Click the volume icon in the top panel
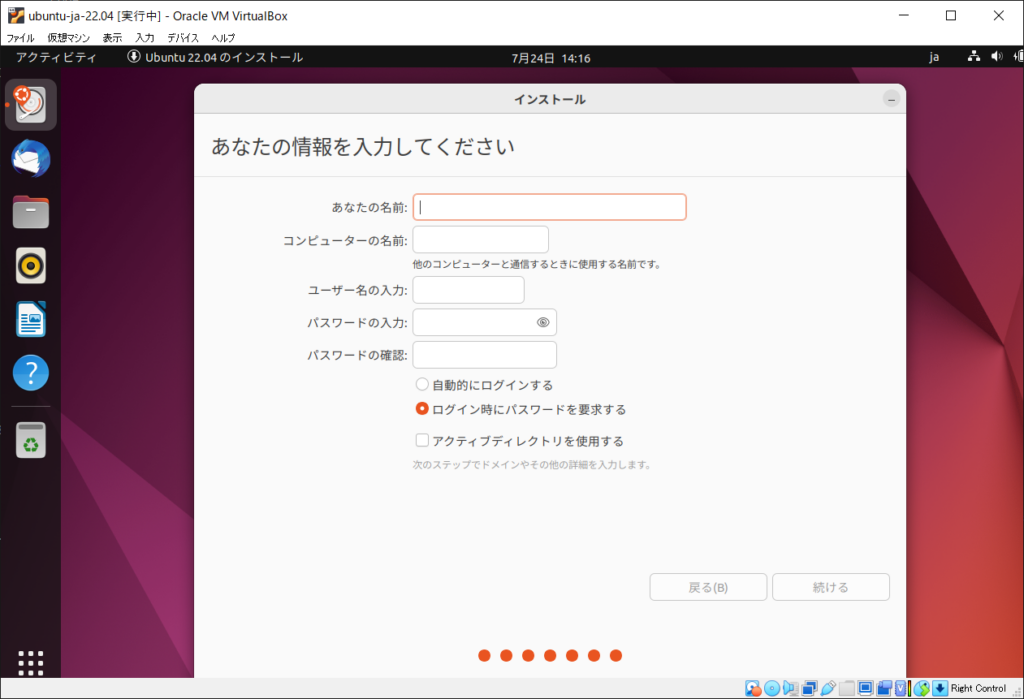This screenshot has height=699, width=1024. click(997, 57)
